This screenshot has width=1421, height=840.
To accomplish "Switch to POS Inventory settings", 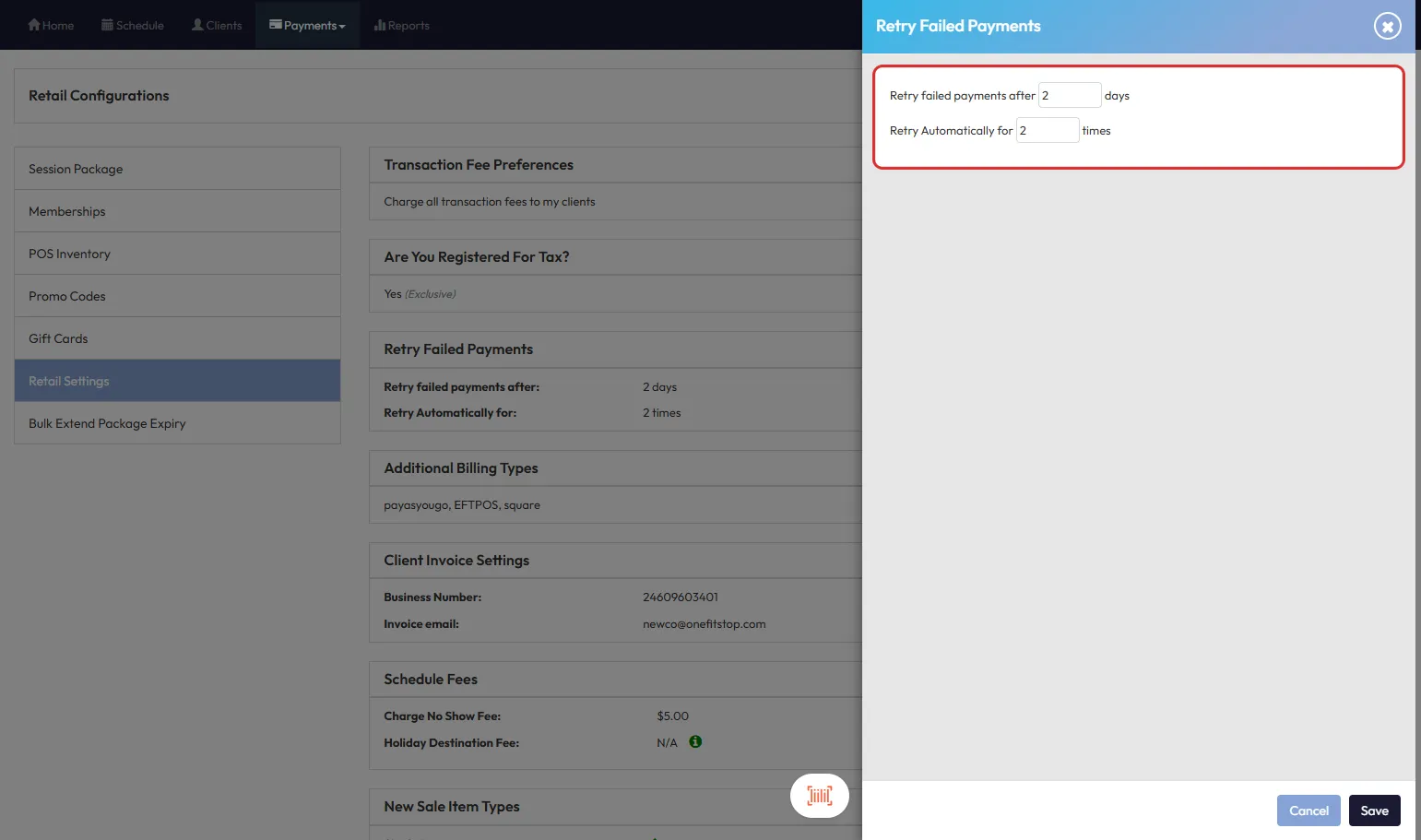I will coord(69,254).
